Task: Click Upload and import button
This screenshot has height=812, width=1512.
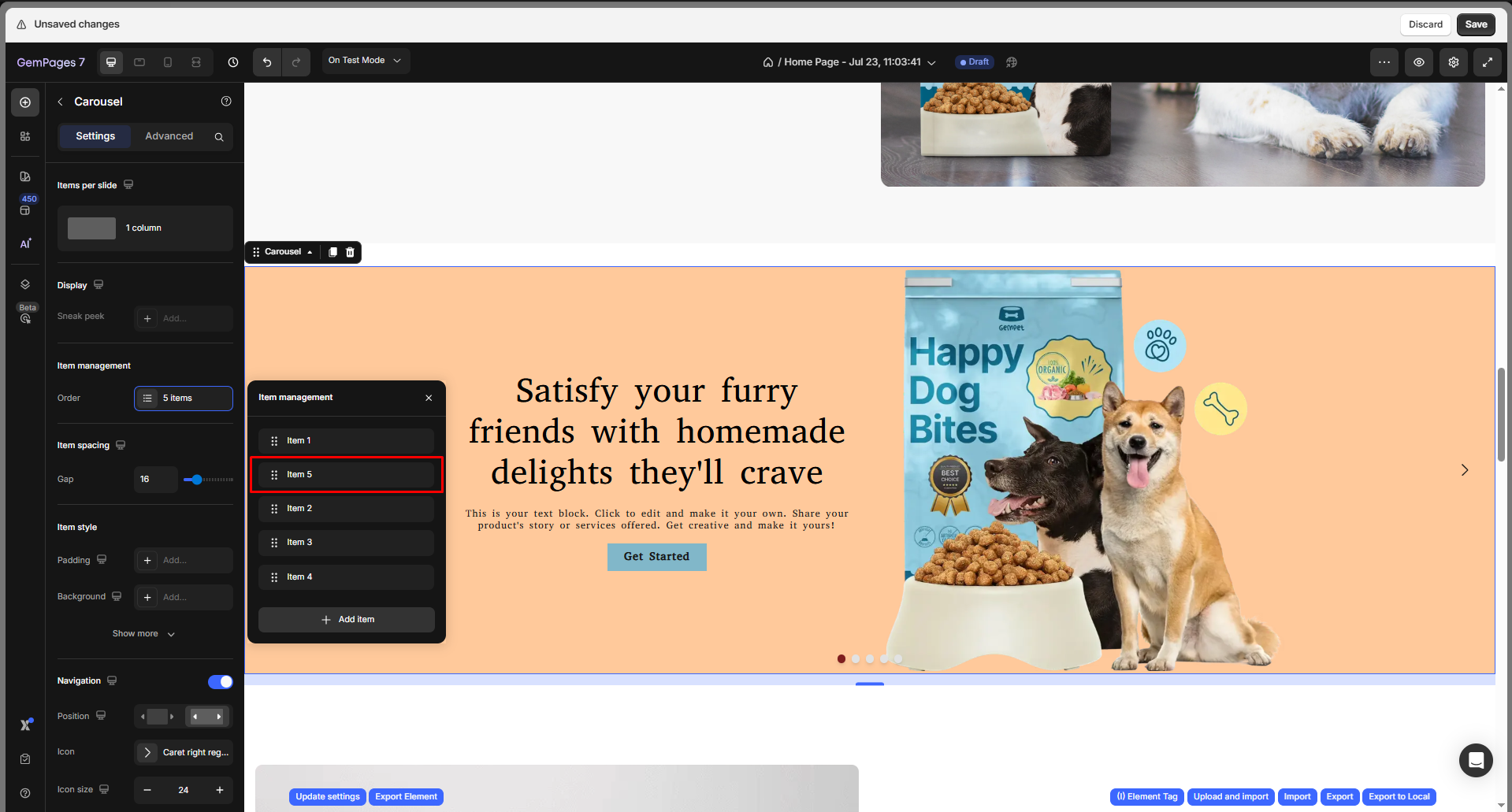Action: 1231,797
